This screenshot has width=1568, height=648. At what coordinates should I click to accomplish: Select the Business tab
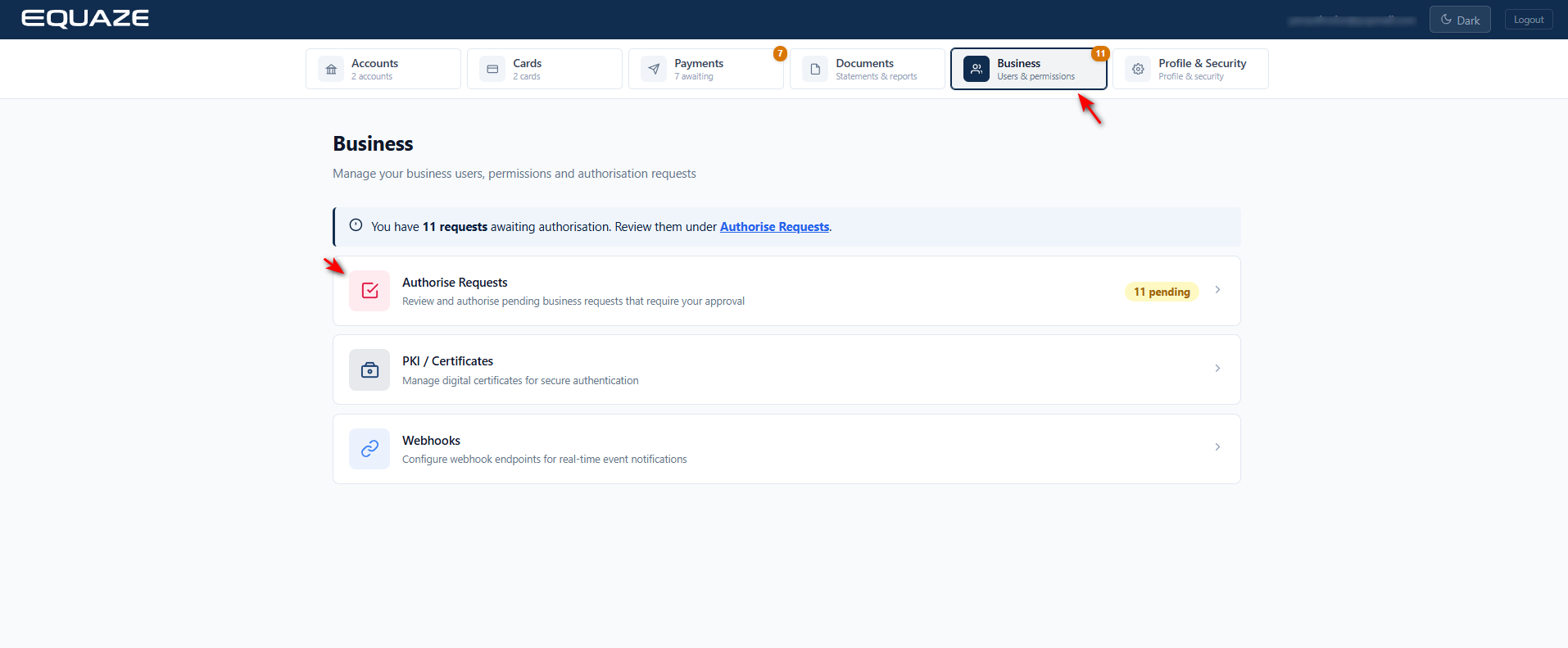(1029, 69)
